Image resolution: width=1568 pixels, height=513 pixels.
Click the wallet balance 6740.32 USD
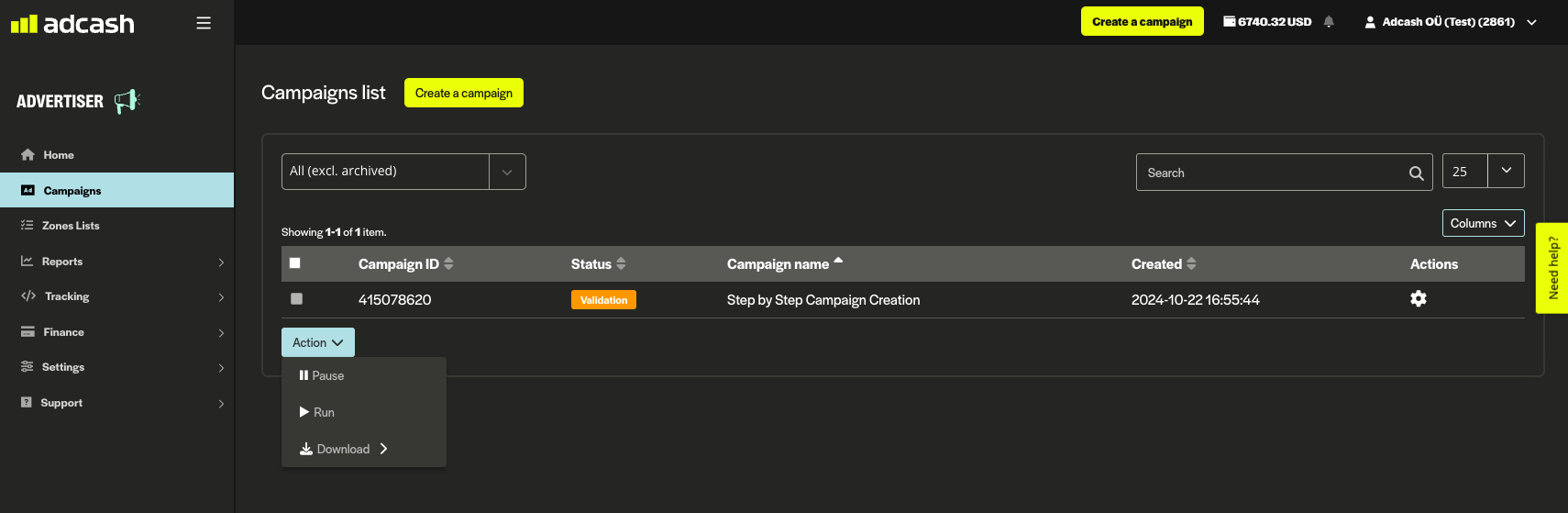coord(1267,22)
